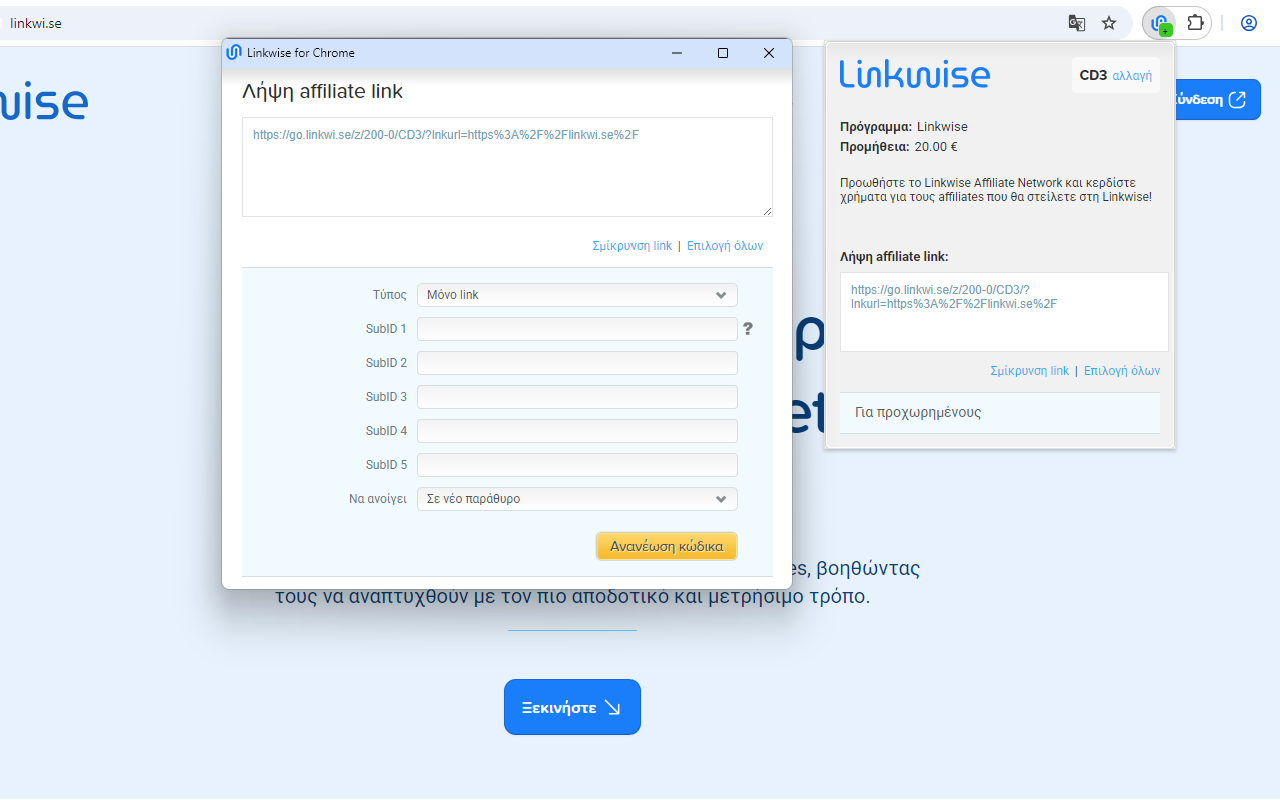Click Σμίκρυνση link in the dialog window
The height and width of the screenshot is (800, 1280).
632,246
